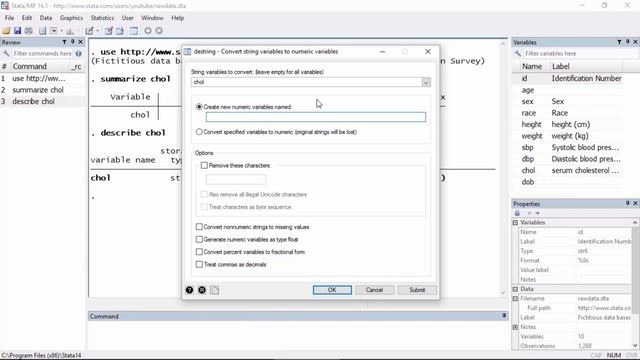Open the Data menu
Viewport: 640px width, 360px height.
(46, 18)
